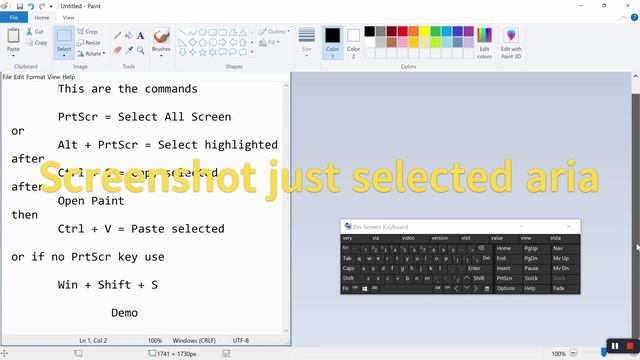Viewport: 640px width, 360px height.
Task: Select the Magnifier tool
Action: tap(140, 50)
